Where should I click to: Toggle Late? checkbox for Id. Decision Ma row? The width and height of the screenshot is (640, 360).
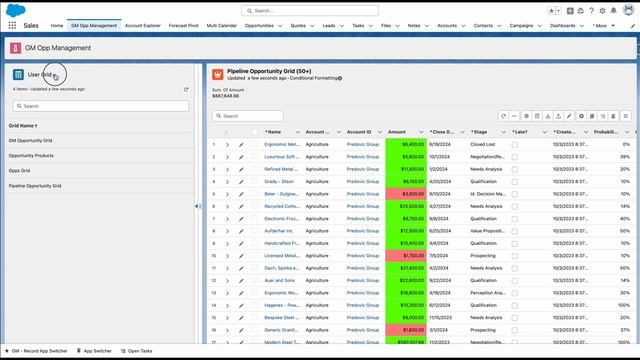(515, 194)
